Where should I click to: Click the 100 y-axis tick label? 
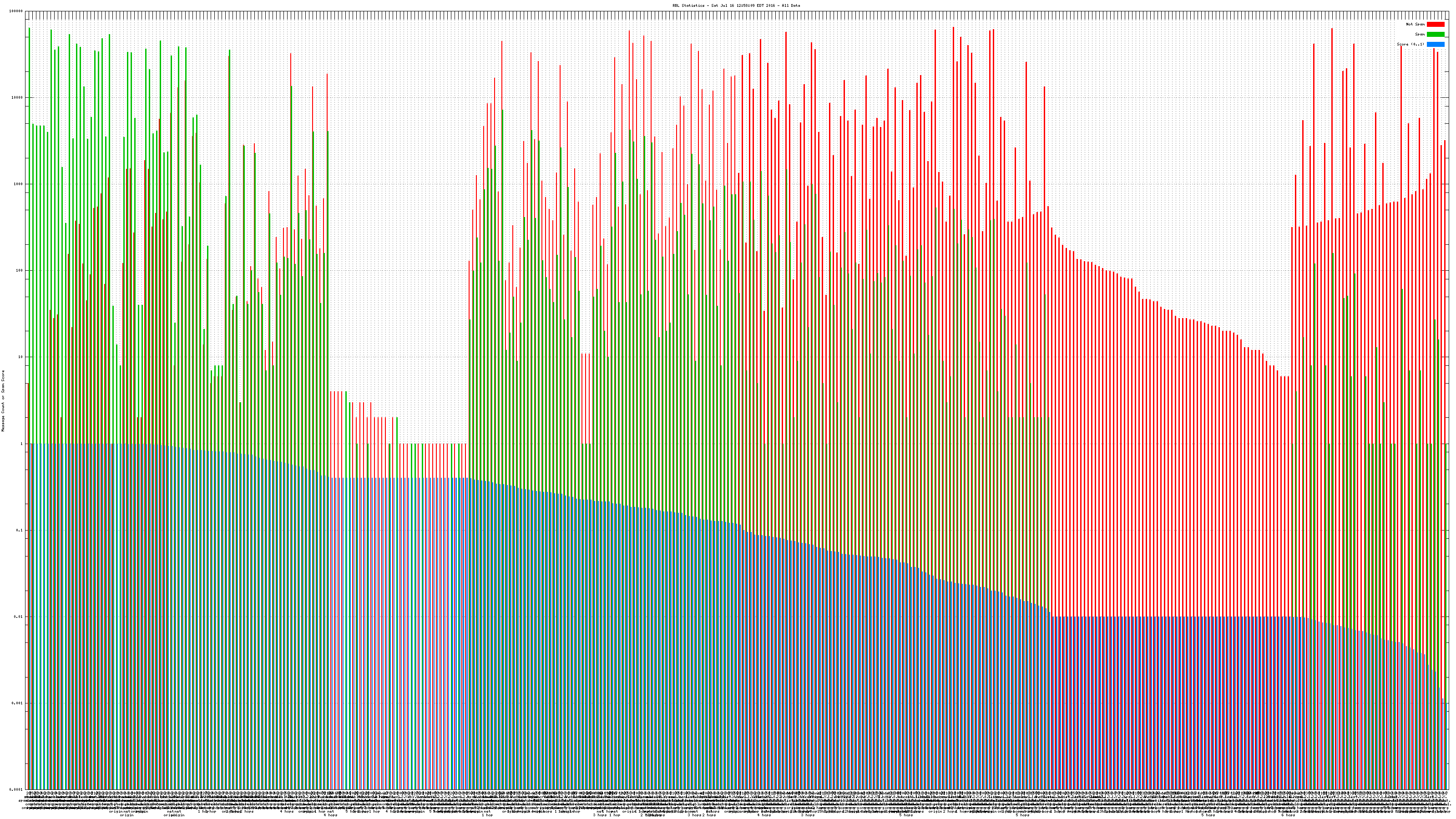coord(19,271)
